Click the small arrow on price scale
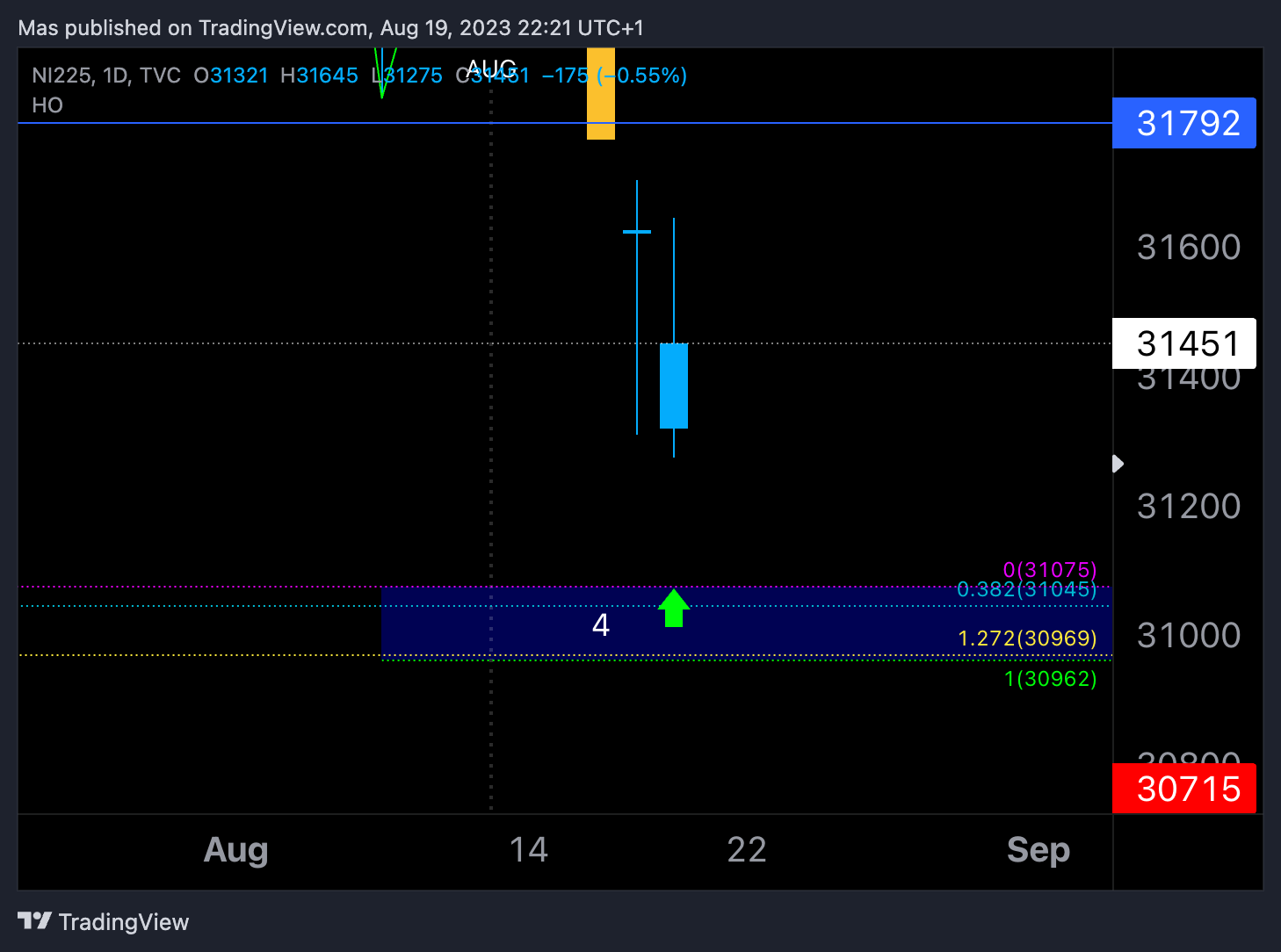Screen dimensions: 1281x952 point(1118,464)
